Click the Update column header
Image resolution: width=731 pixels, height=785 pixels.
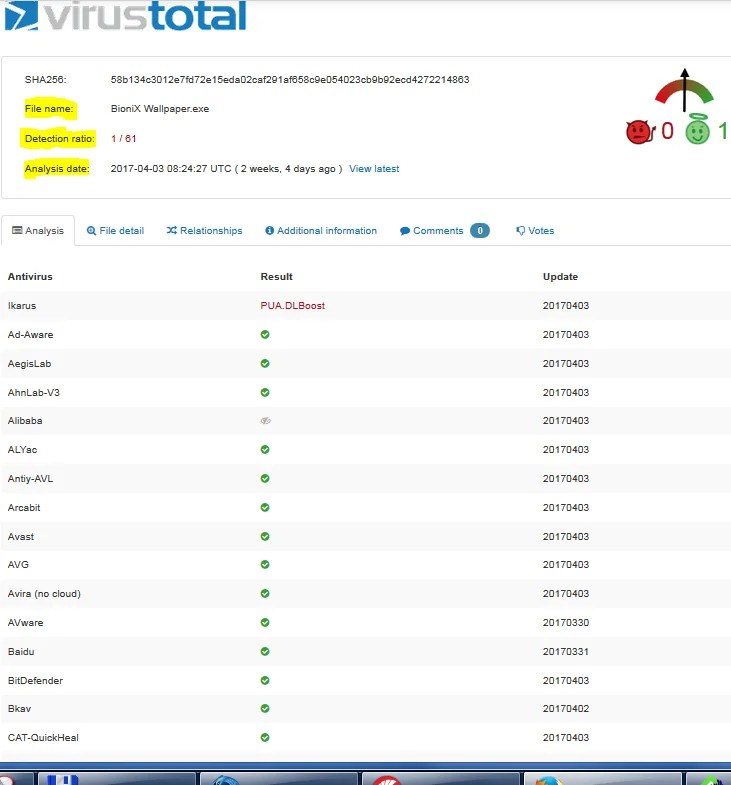(x=560, y=277)
